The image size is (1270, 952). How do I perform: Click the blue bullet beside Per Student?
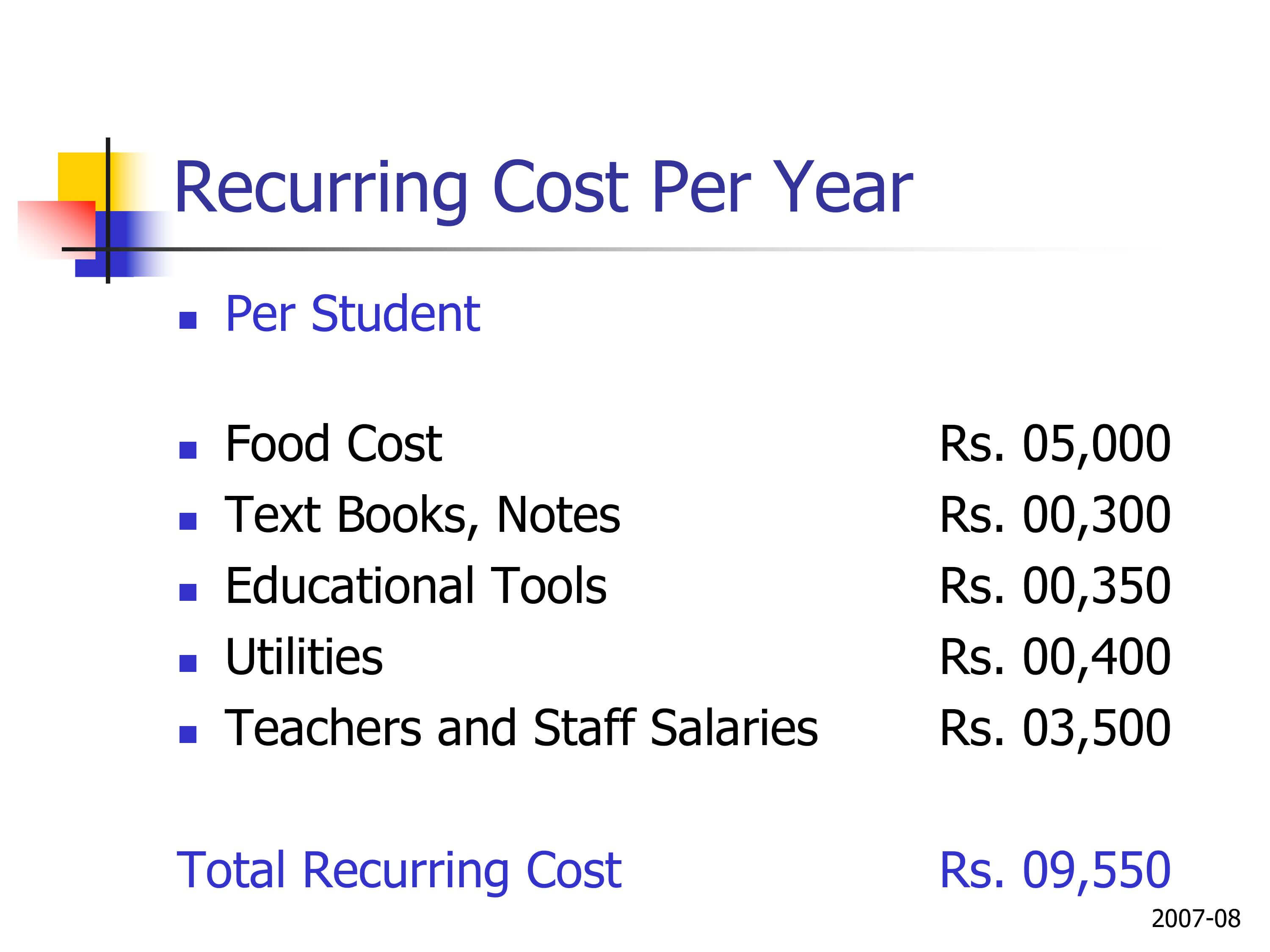[x=188, y=320]
